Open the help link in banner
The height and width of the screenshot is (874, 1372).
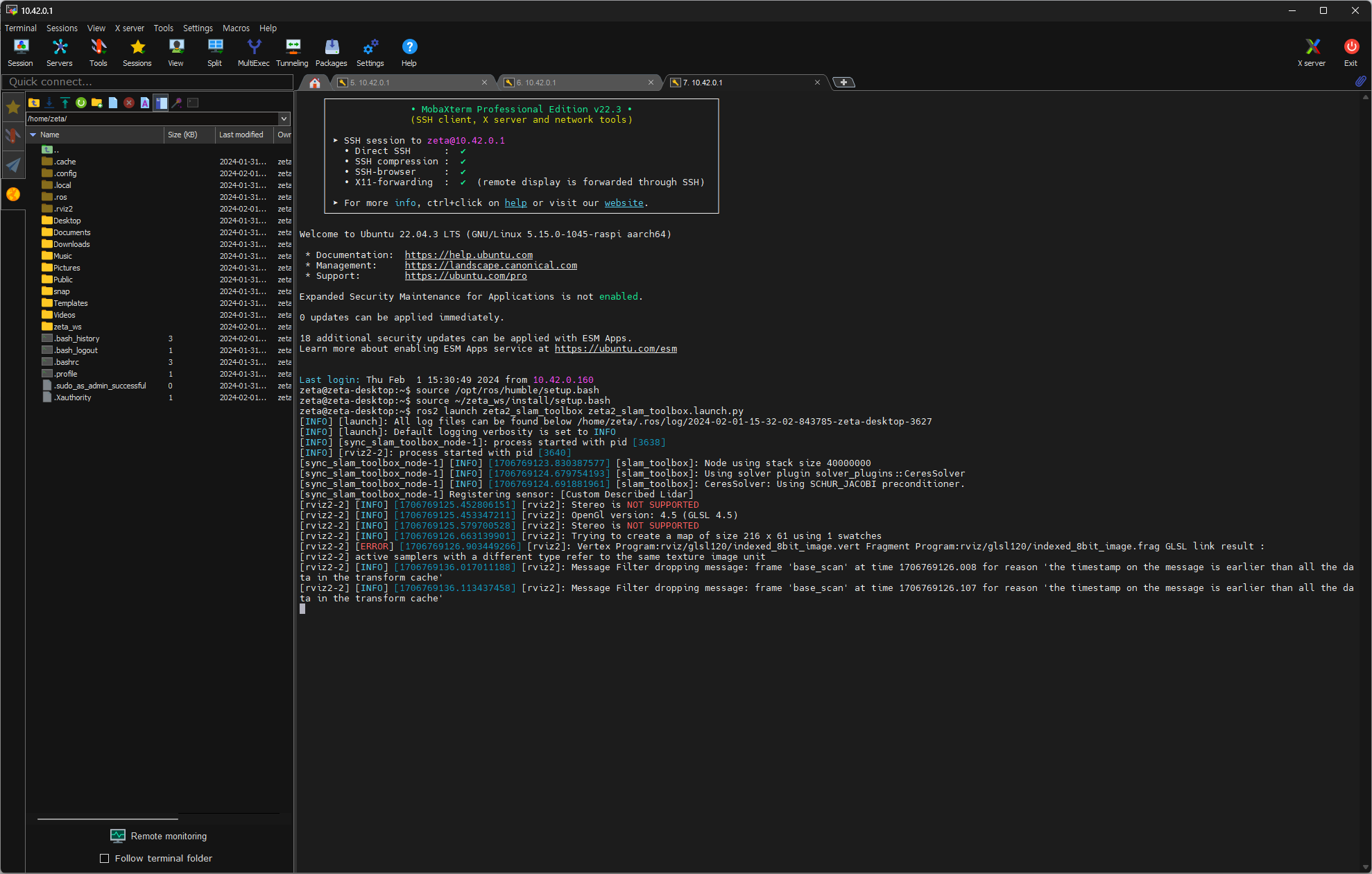pos(515,203)
